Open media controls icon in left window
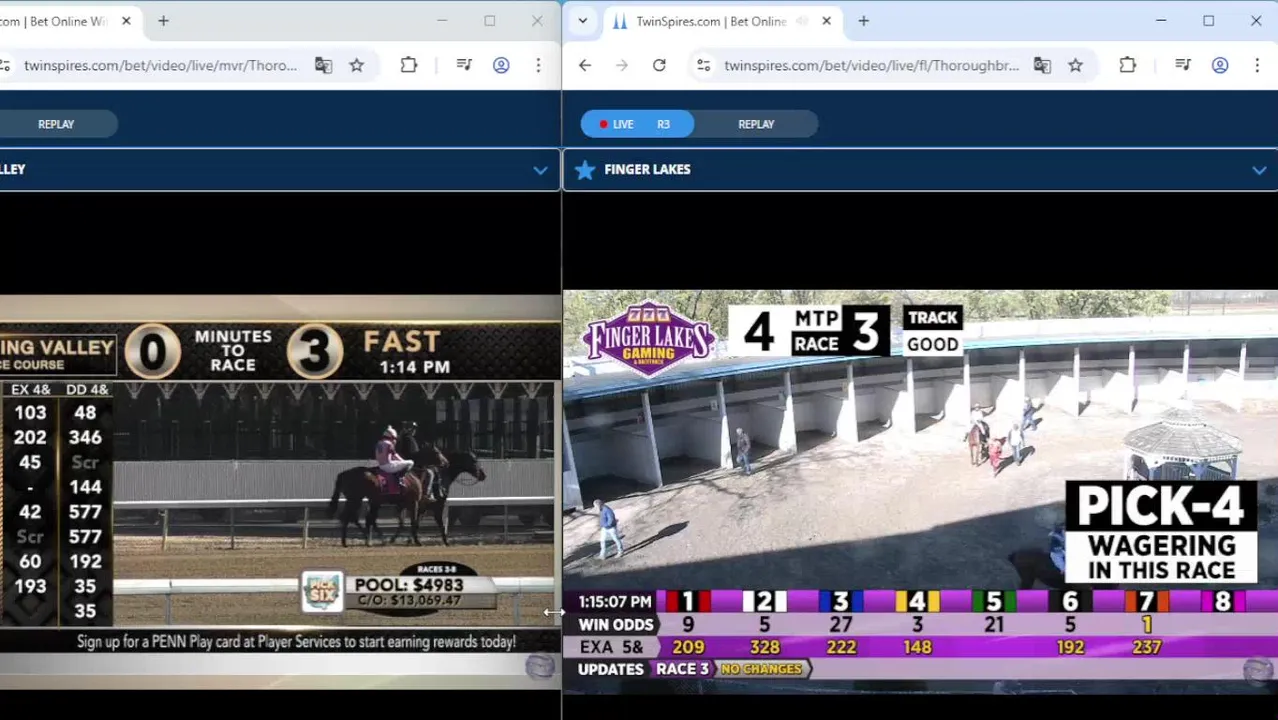Screen dimensions: 1278x720 pyautogui.click(x=464, y=65)
